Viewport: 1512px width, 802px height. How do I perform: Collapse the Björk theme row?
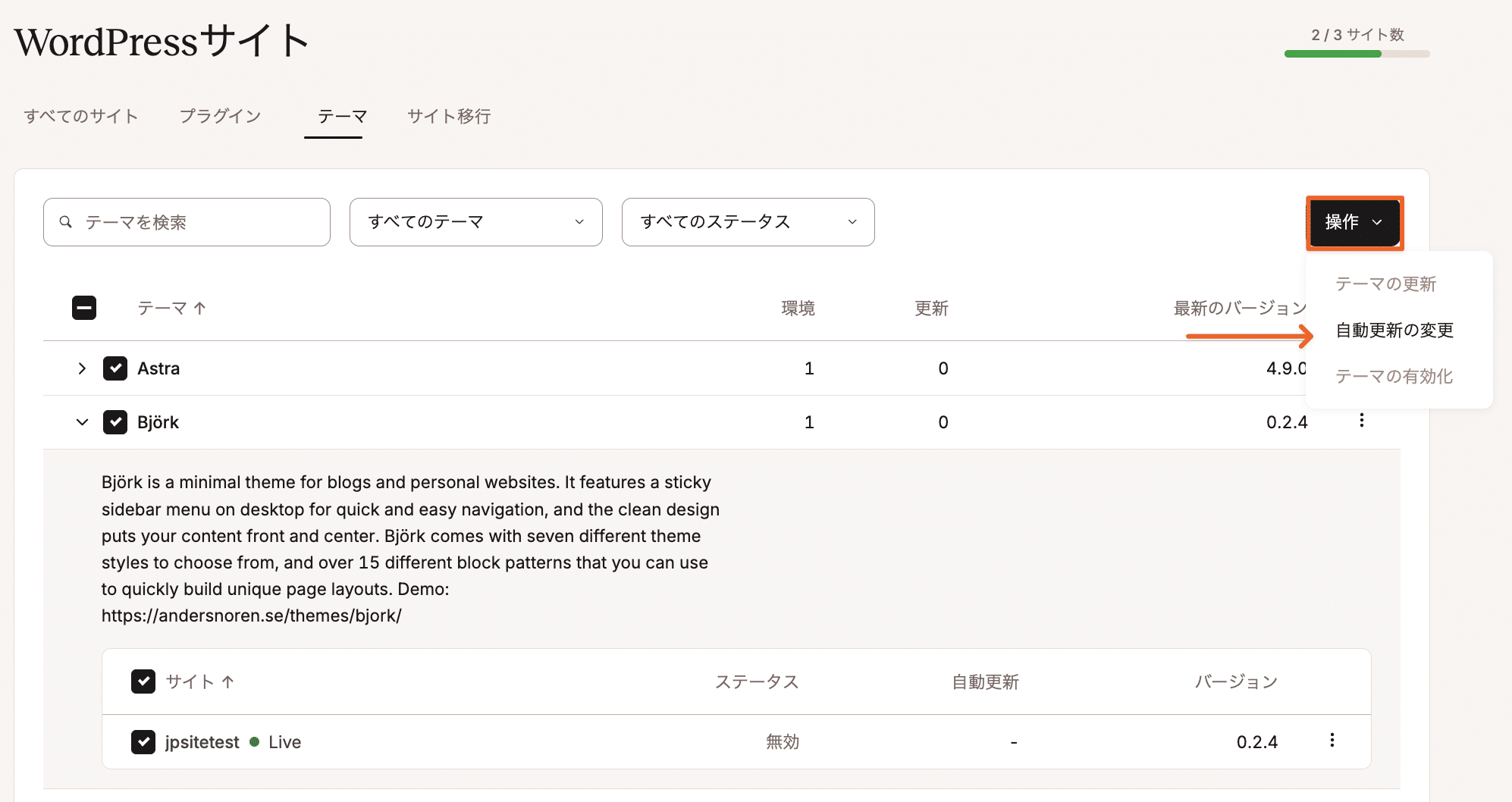coord(82,422)
